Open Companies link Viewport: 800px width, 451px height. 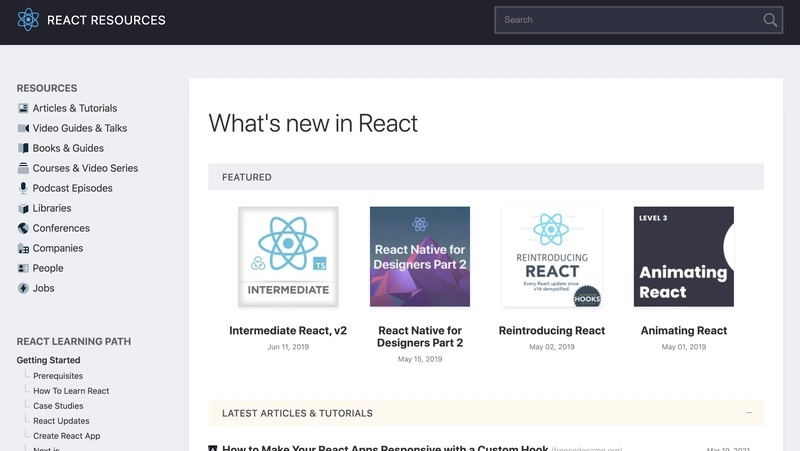(58, 248)
